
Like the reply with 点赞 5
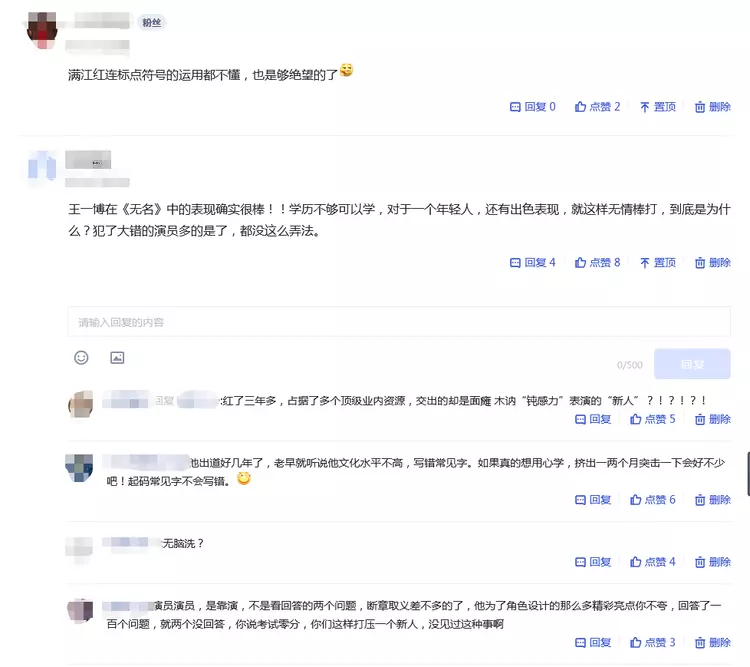(x=653, y=420)
